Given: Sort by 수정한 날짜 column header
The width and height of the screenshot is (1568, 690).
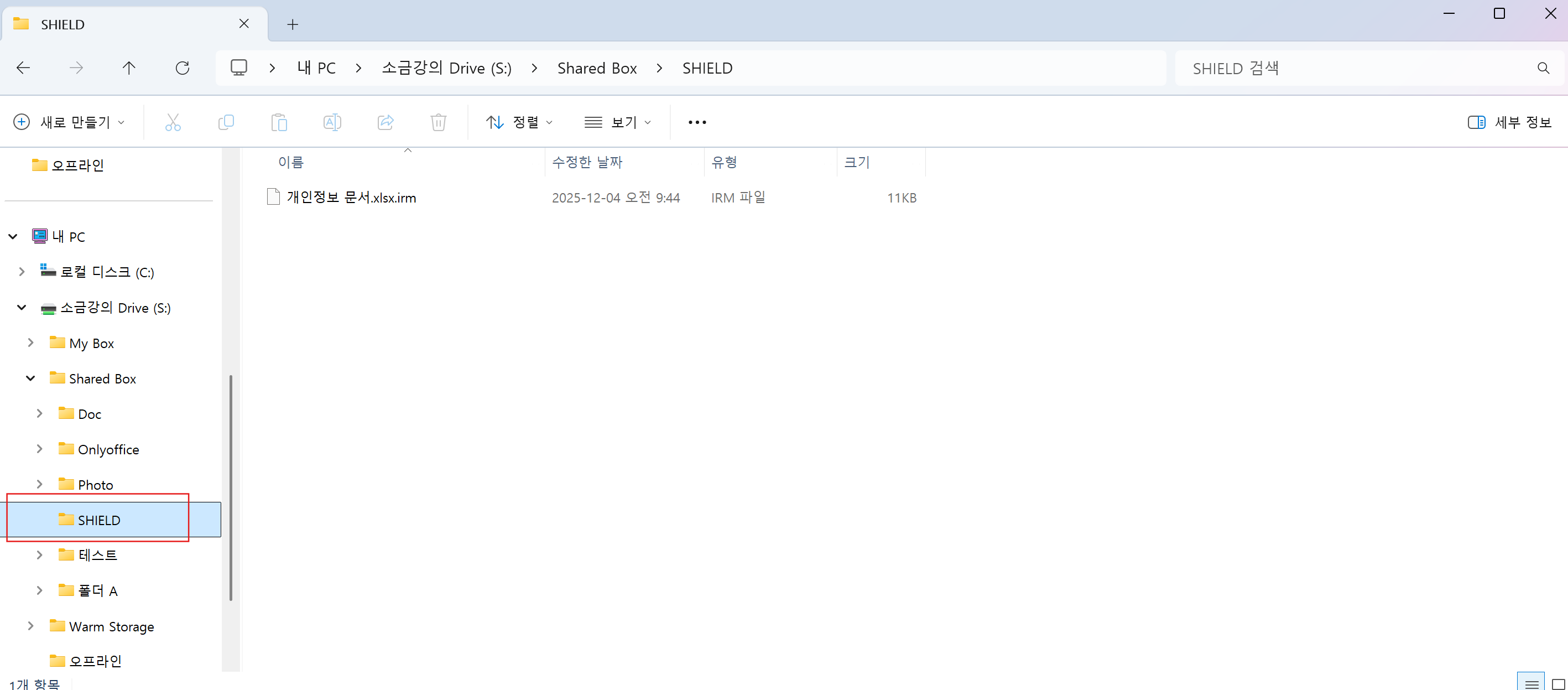Looking at the screenshot, I should (587, 162).
